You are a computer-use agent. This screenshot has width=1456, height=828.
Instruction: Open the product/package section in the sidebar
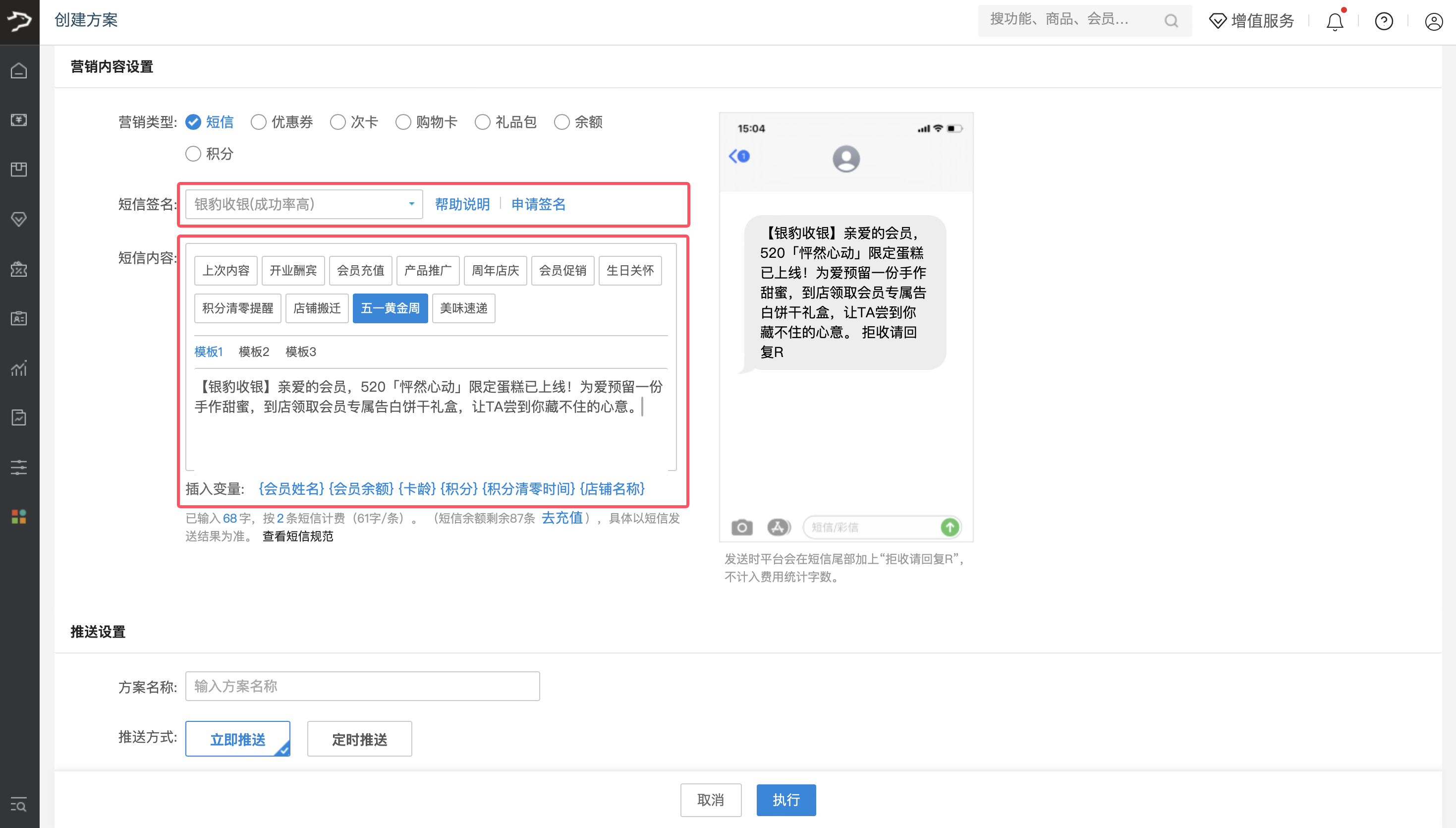[x=19, y=169]
